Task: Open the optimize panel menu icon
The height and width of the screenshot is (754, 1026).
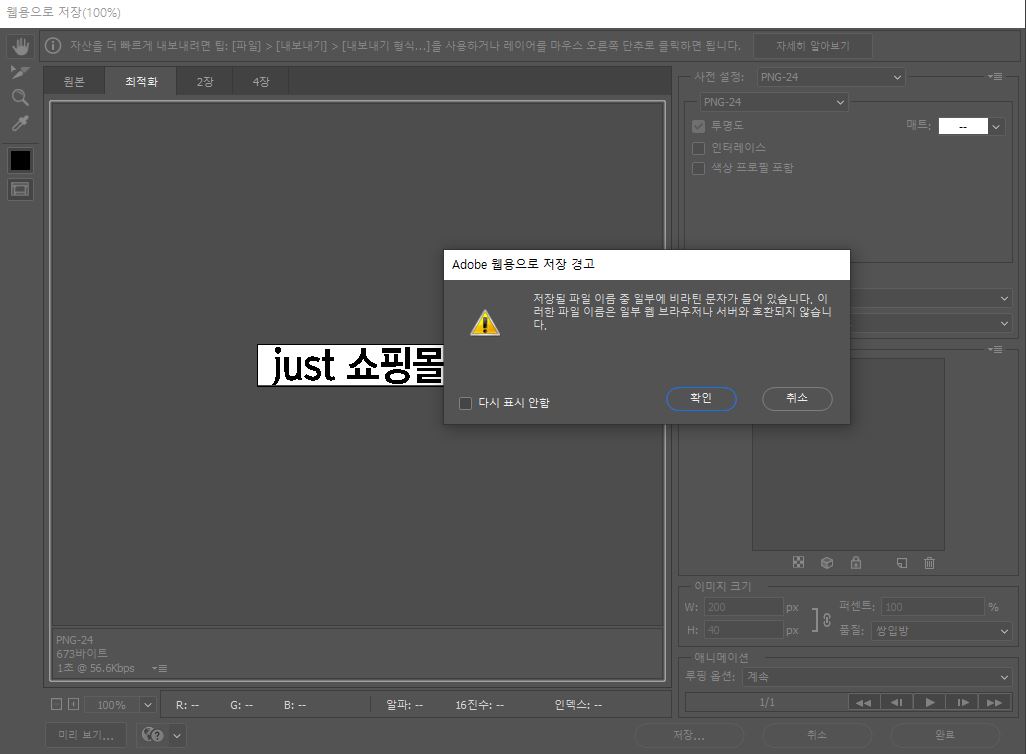Action: pos(995,77)
